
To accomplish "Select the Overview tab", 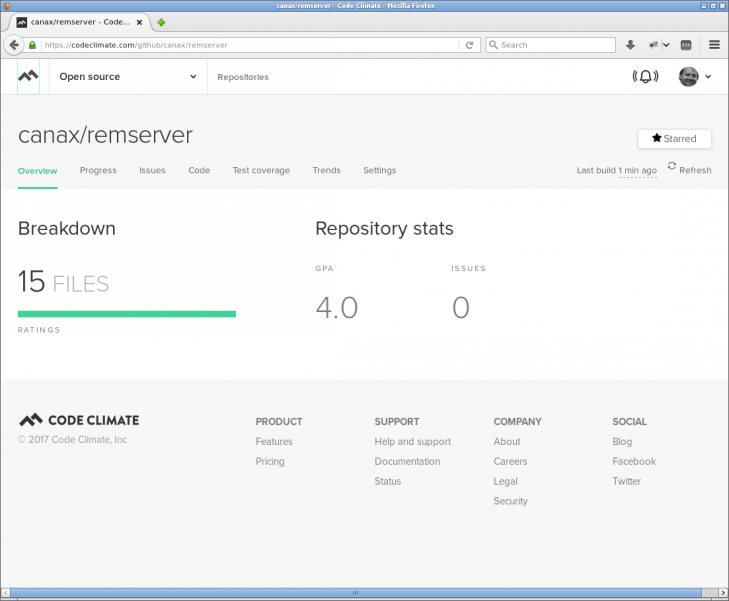I will 37,171.
